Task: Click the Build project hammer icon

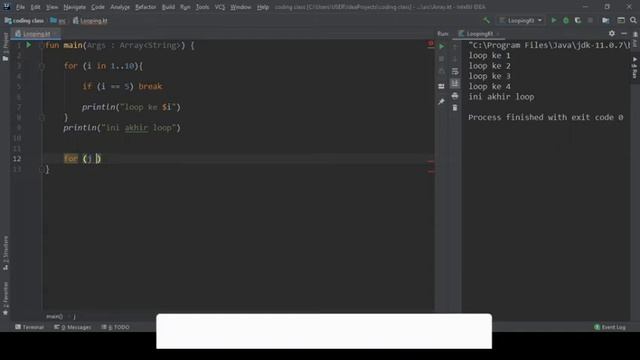Action: pos(486,20)
